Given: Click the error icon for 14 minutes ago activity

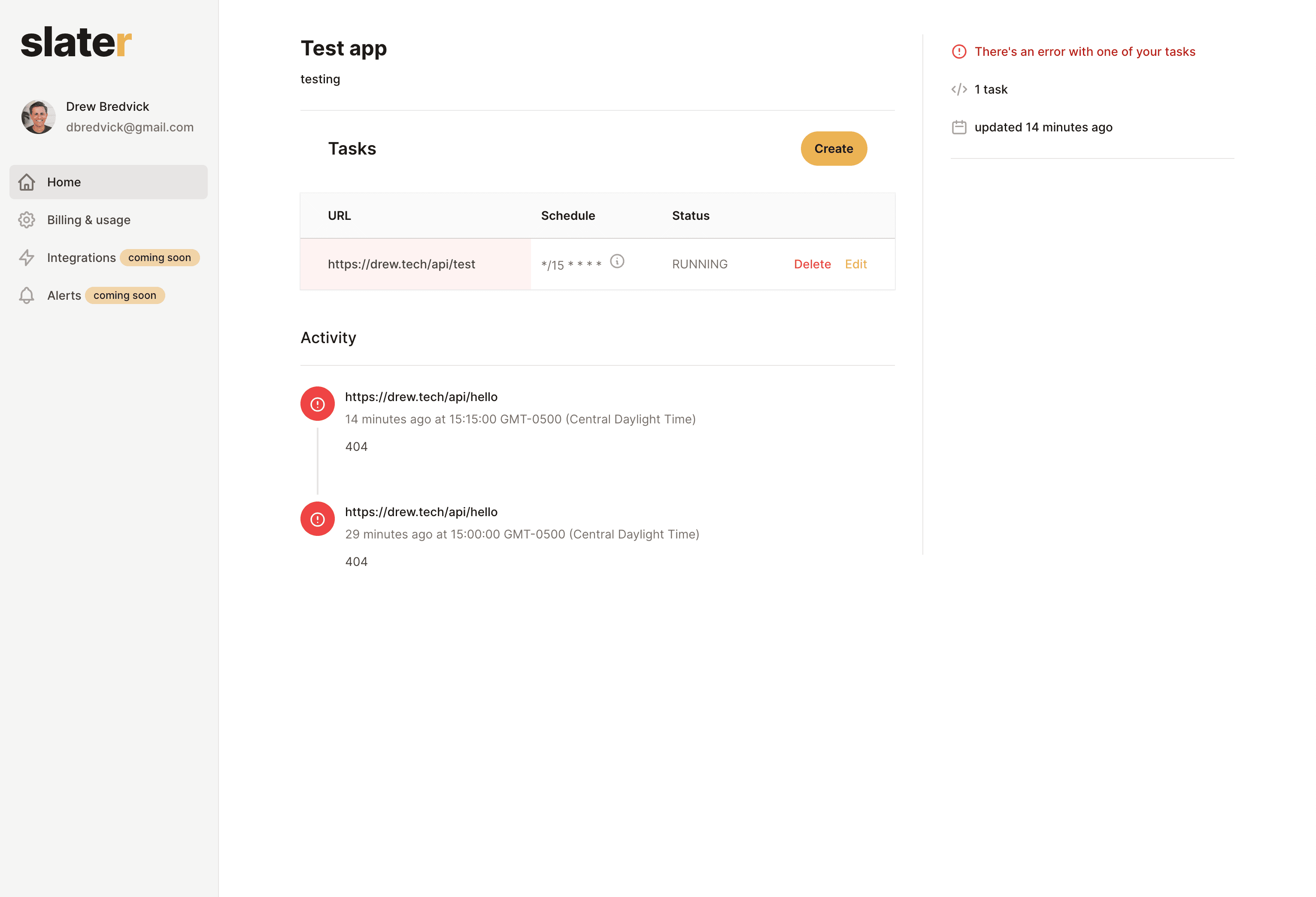Looking at the screenshot, I should [x=318, y=404].
